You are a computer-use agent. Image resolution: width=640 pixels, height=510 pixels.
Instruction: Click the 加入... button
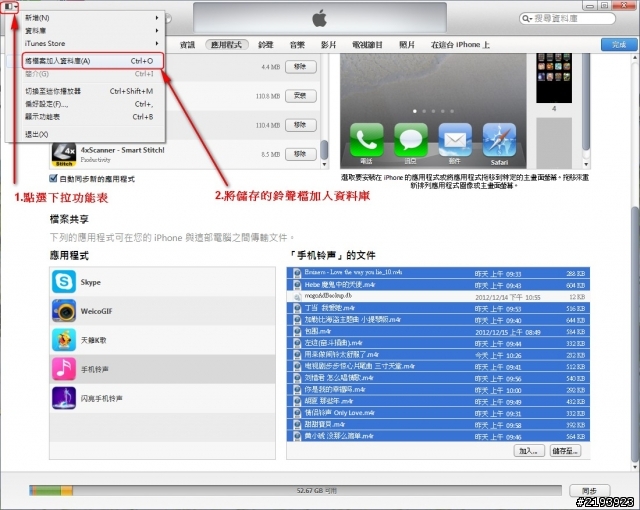529,451
